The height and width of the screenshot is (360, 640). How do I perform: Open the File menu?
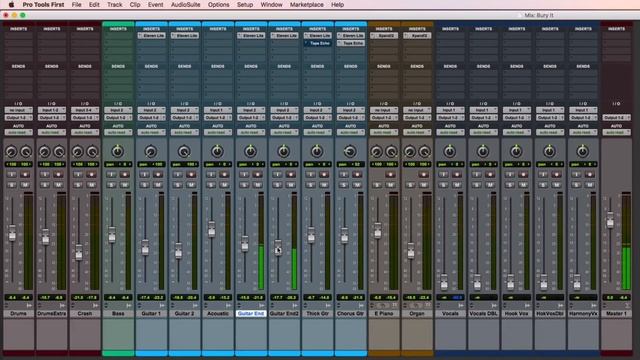click(76, 4)
